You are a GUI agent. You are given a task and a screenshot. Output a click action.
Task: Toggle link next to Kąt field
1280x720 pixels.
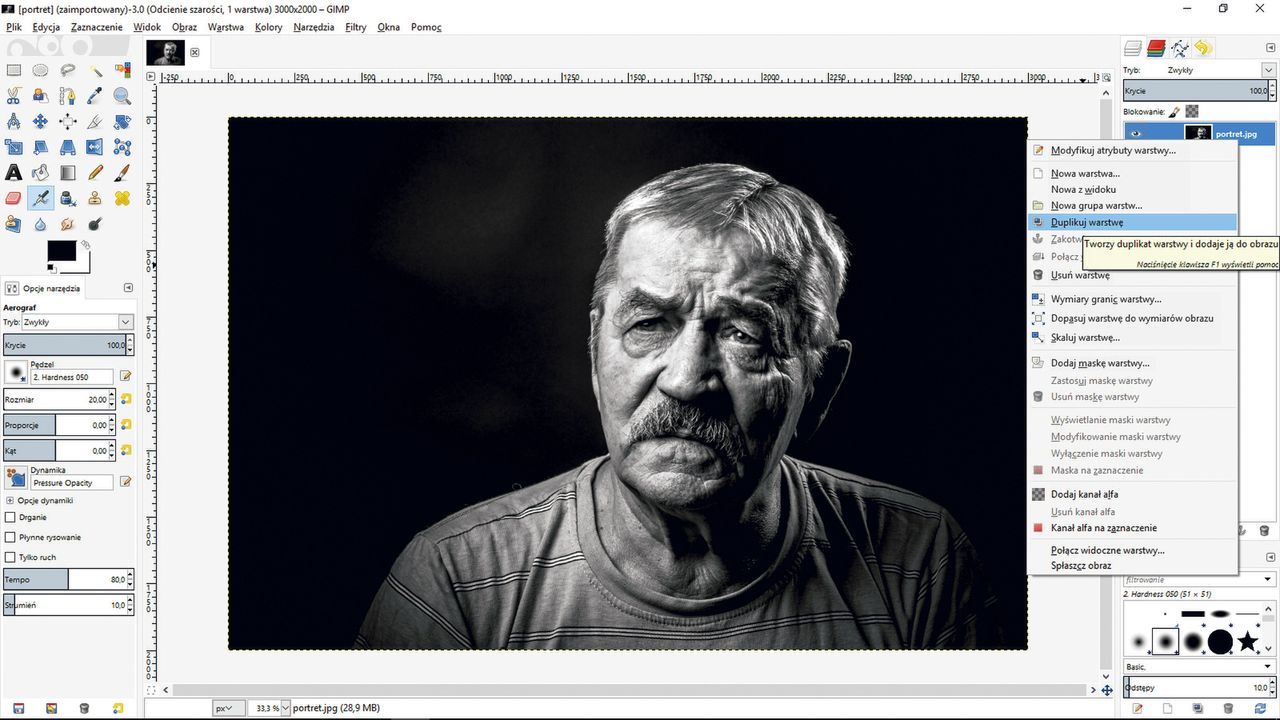[126, 451]
